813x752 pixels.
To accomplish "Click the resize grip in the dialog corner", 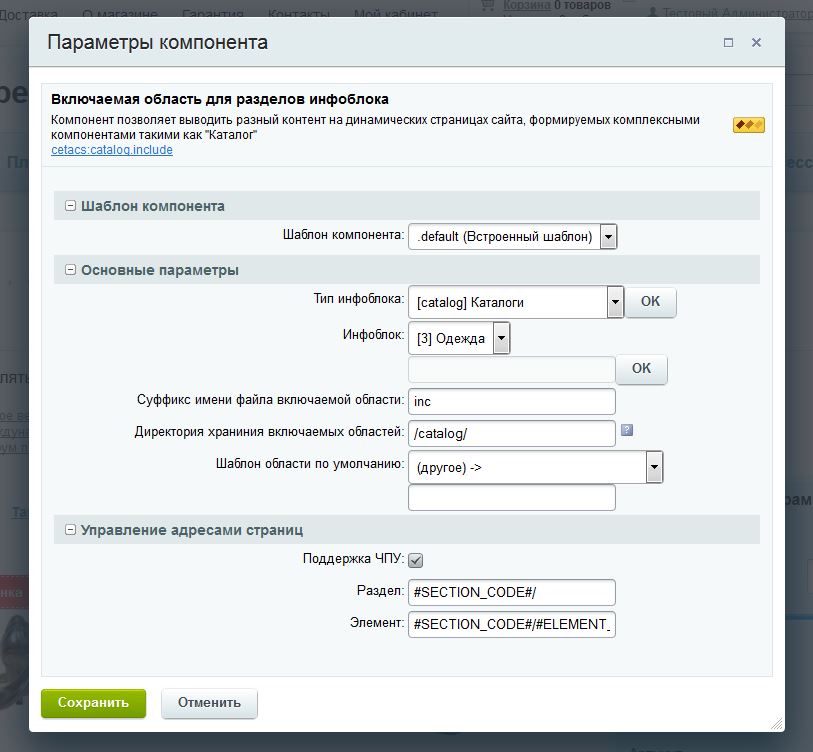I will click(x=775, y=722).
